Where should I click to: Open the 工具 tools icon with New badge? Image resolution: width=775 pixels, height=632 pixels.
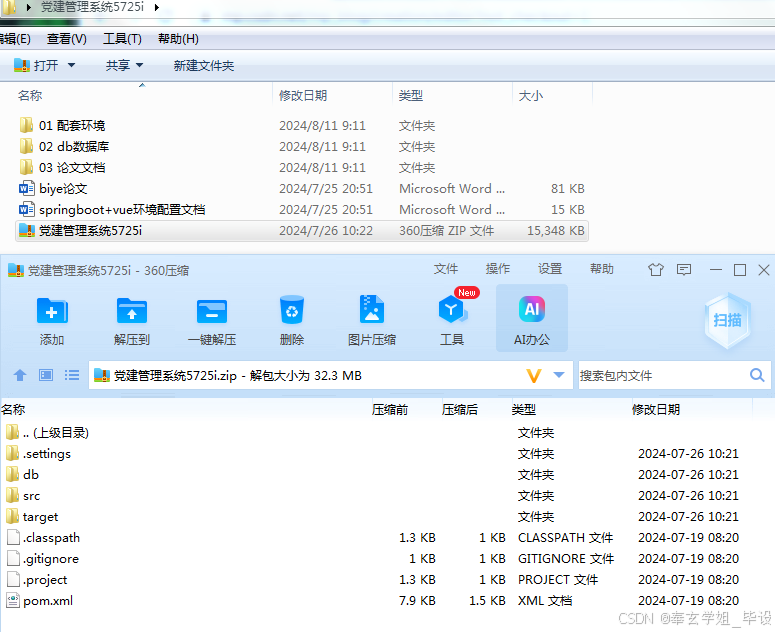451,310
